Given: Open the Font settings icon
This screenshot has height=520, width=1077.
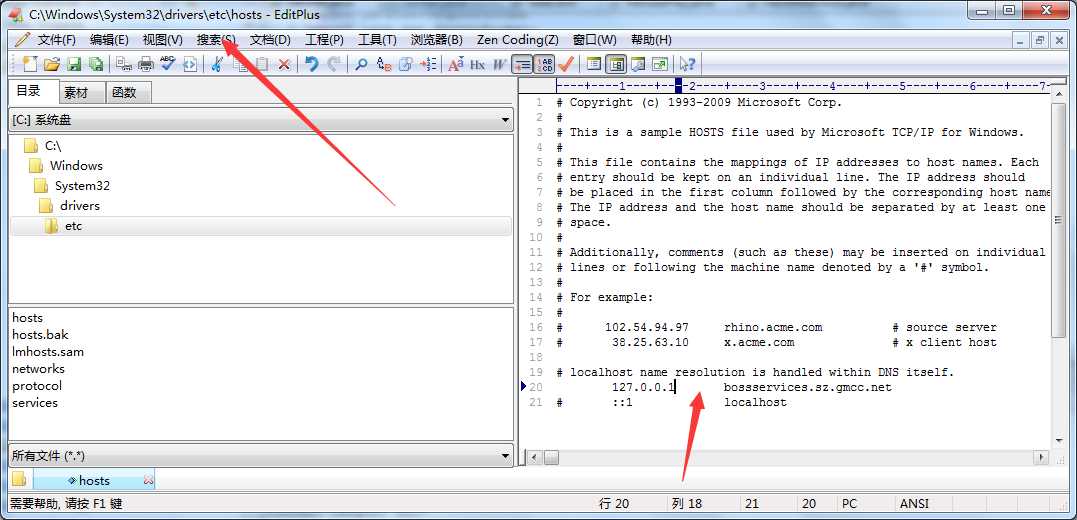Looking at the screenshot, I should coord(455,65).
